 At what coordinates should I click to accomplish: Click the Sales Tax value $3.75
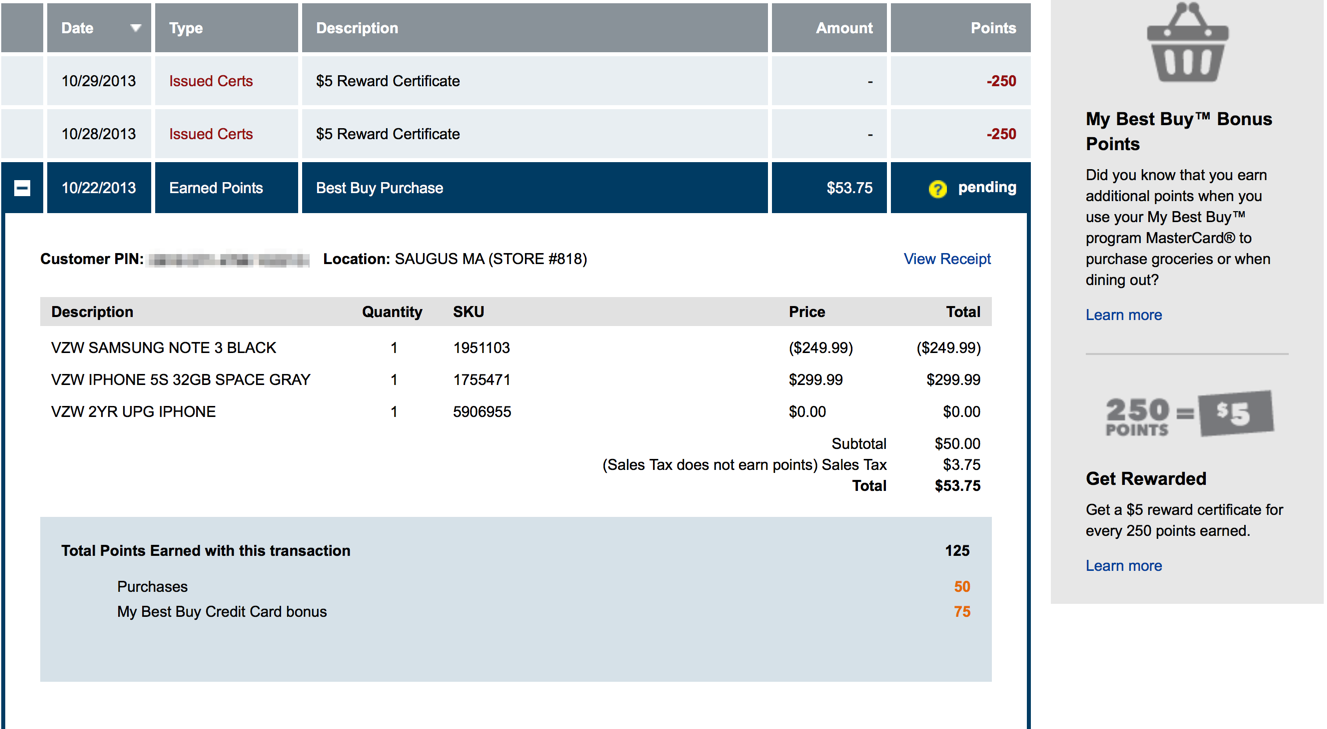961,465
